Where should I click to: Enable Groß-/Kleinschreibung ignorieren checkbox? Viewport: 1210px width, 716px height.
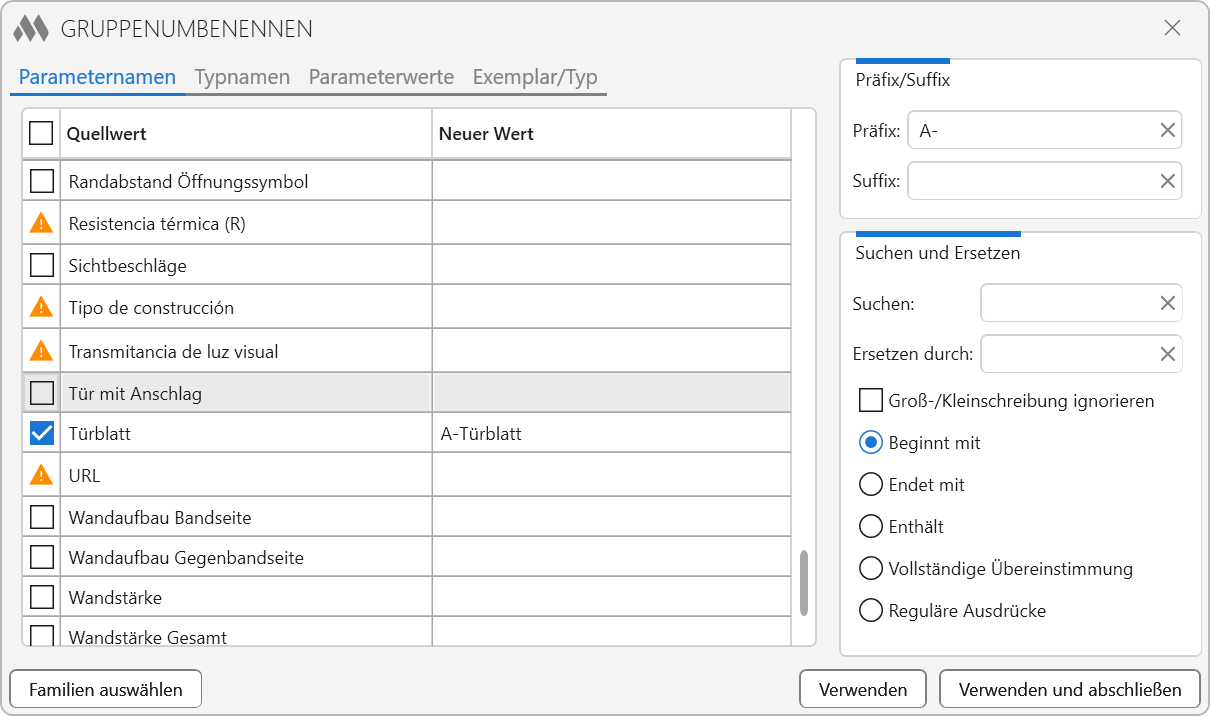pyautogui.click(x=871, y=401)
